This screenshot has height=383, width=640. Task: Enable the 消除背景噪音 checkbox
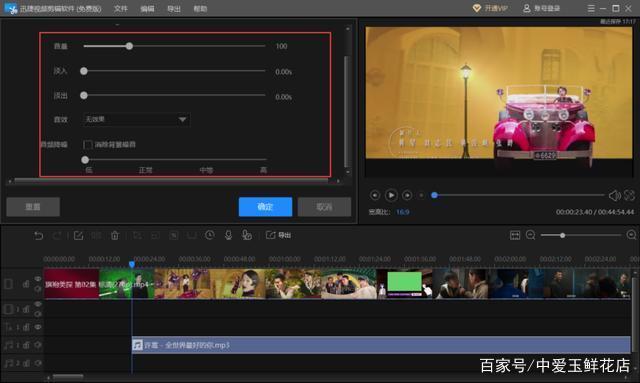(87, 145)
